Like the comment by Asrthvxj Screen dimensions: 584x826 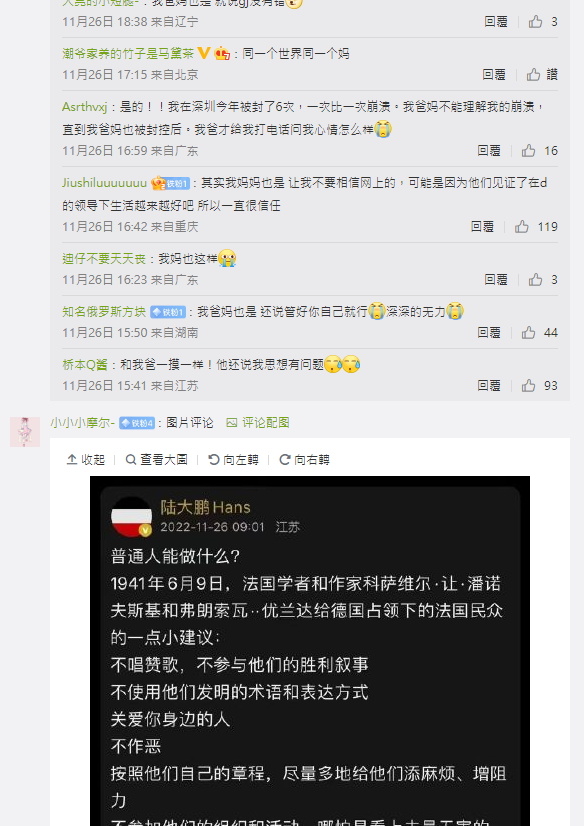528,151
